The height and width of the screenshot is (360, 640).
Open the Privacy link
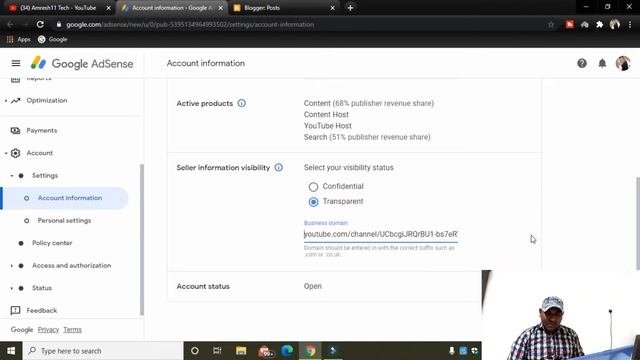(x=48, y=329)
